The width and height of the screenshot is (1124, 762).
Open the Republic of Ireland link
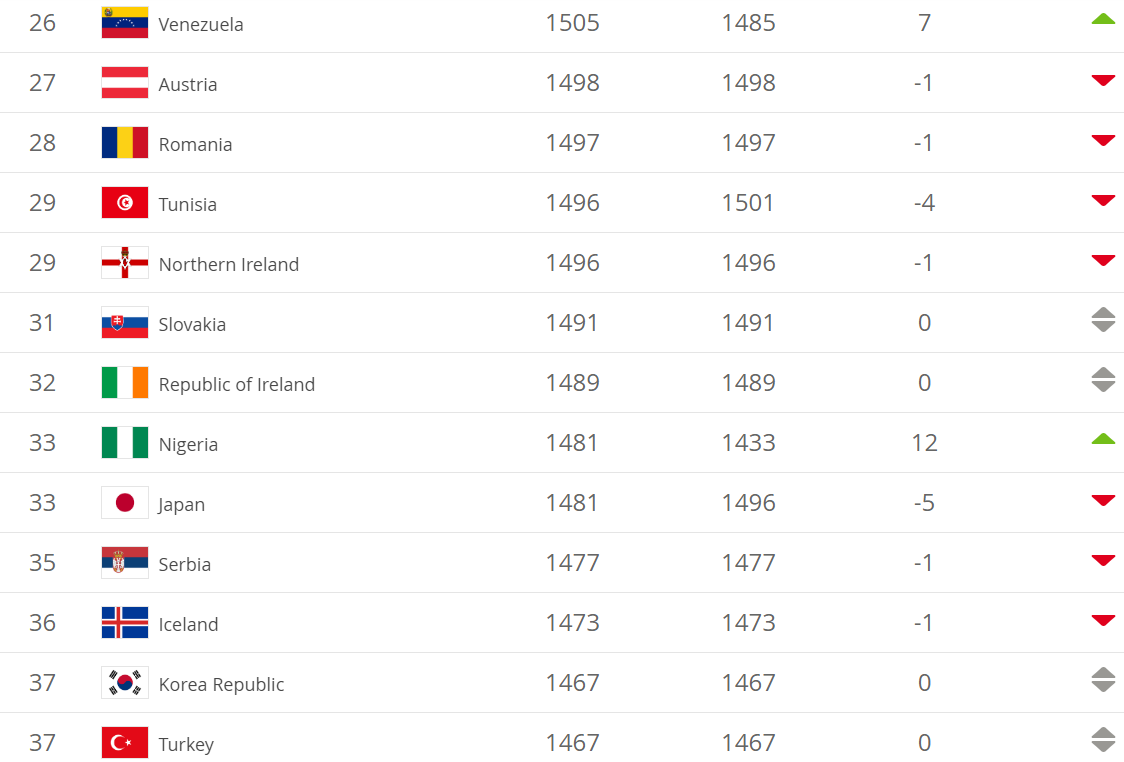pos(236,385)
